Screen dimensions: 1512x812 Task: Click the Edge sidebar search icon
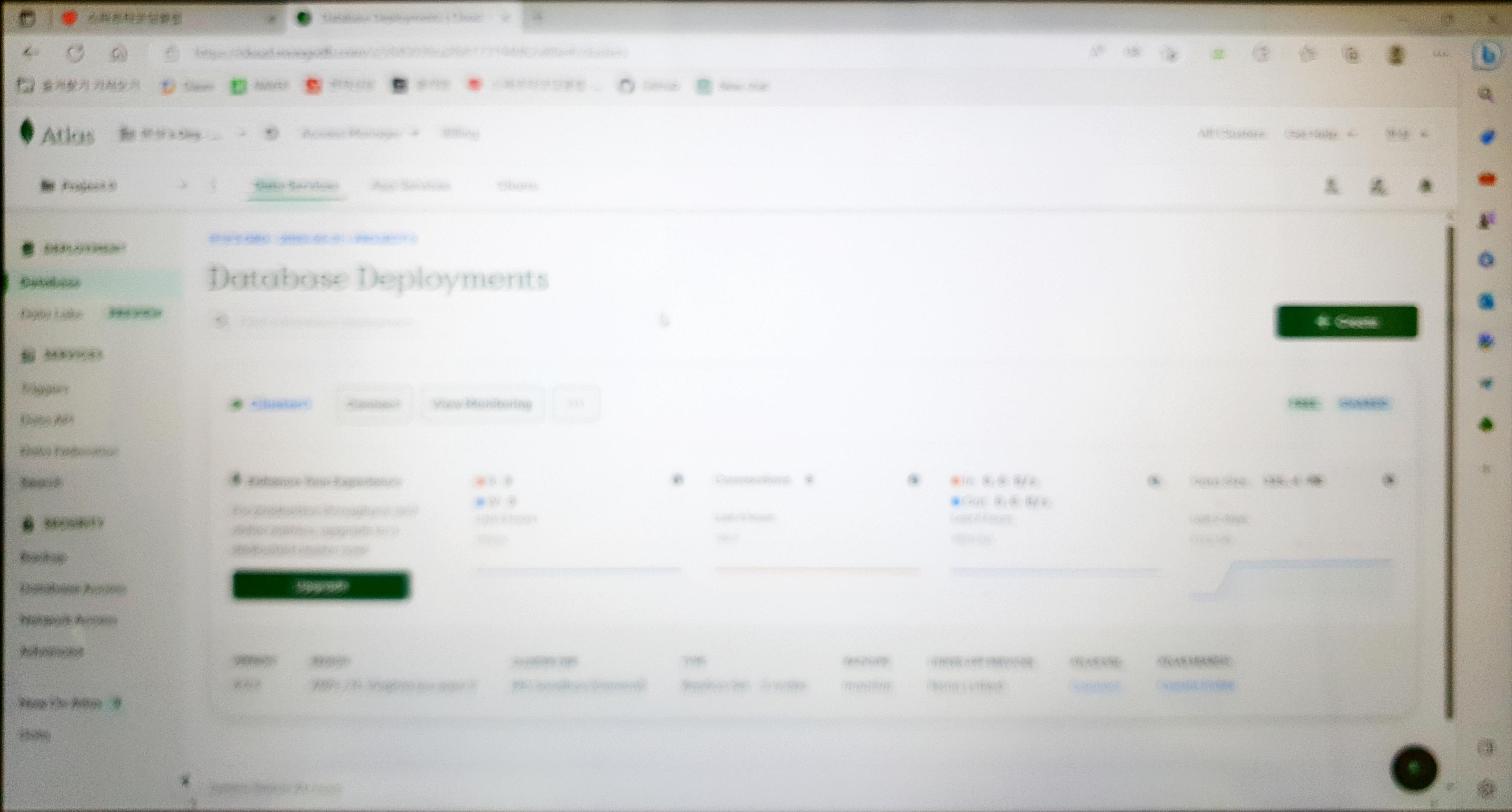coord(1486,95)
